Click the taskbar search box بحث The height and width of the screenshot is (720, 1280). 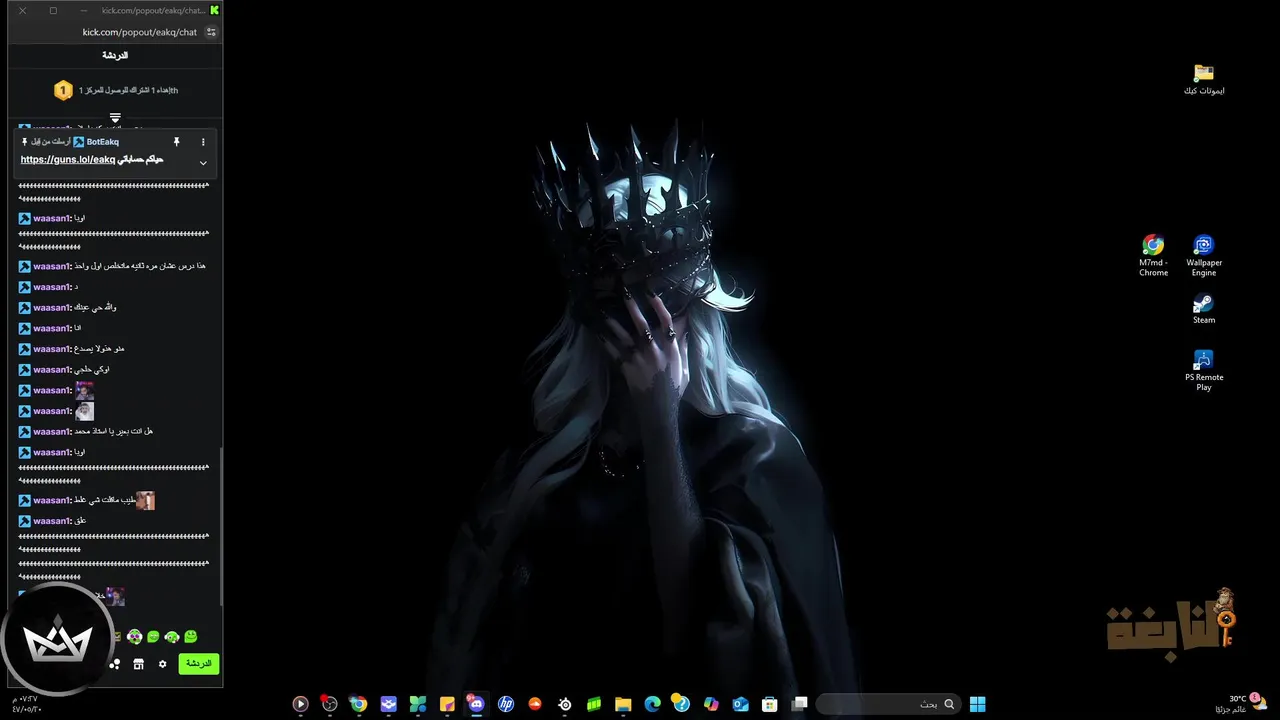coord(889,704)
